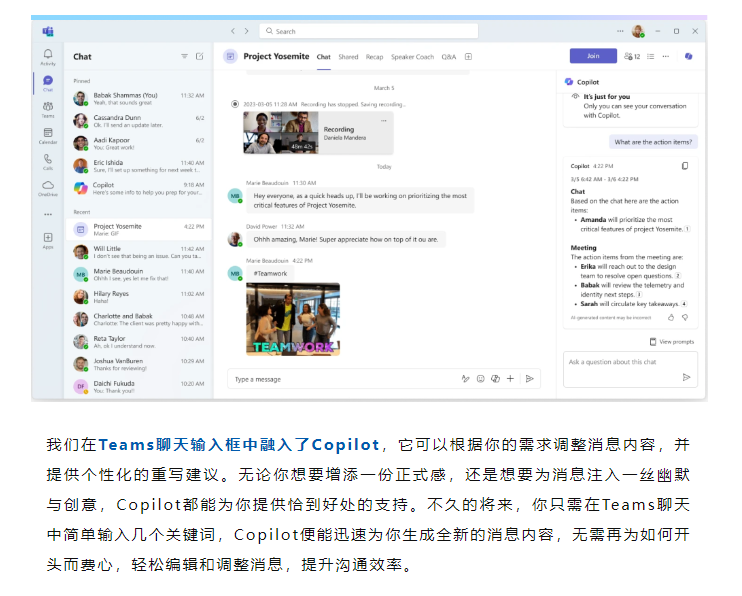Send the Copilot question

point(686,377)
